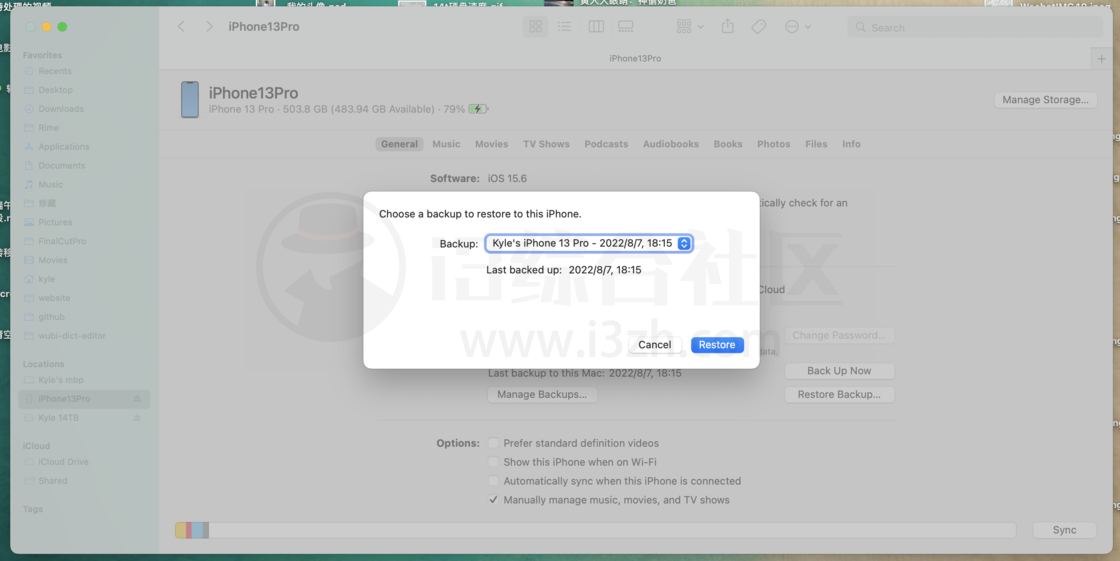This screenshot has width=1120, height=561.
Task: Toggle Prefer standard definition videos checkbox
Action: pos(493,443)
